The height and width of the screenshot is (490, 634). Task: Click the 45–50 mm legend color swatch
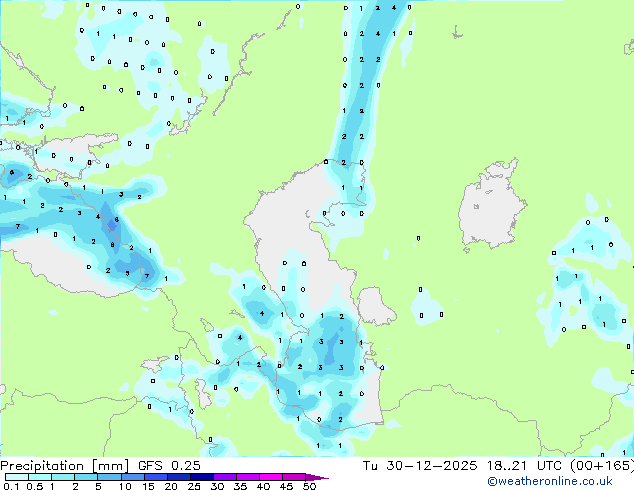[294, 477]
